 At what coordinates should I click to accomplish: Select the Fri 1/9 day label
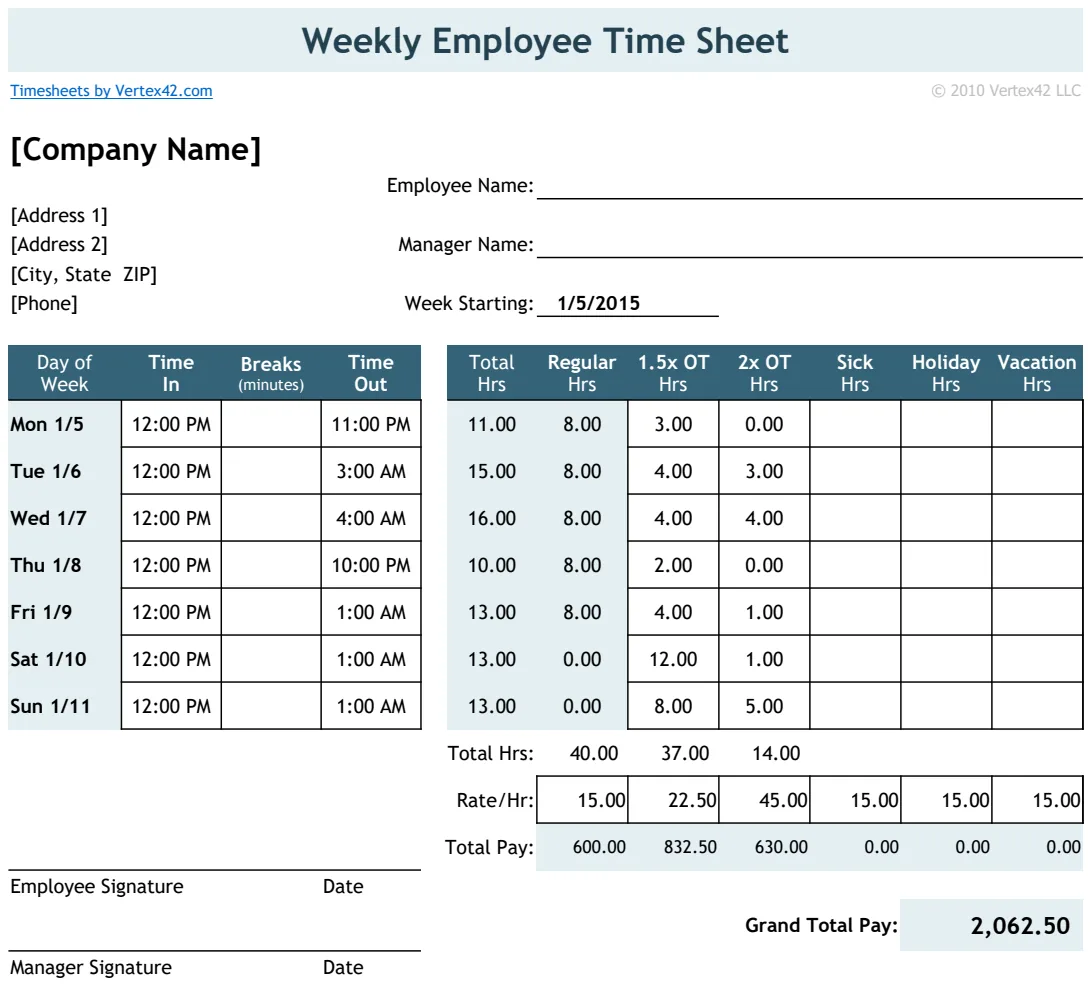[41, 612]
